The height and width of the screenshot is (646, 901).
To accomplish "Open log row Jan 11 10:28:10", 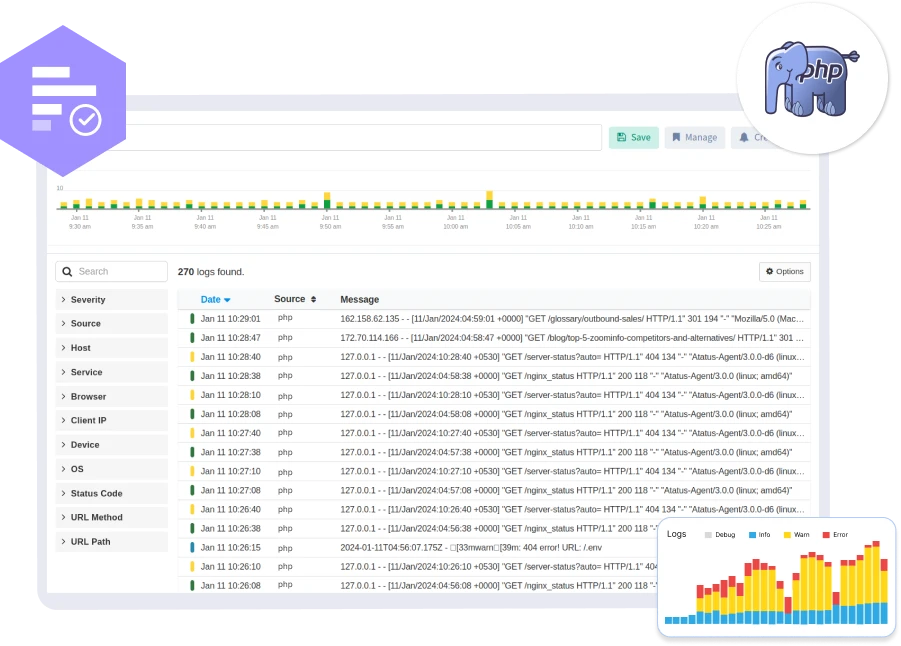I will [x=494, y=395].
